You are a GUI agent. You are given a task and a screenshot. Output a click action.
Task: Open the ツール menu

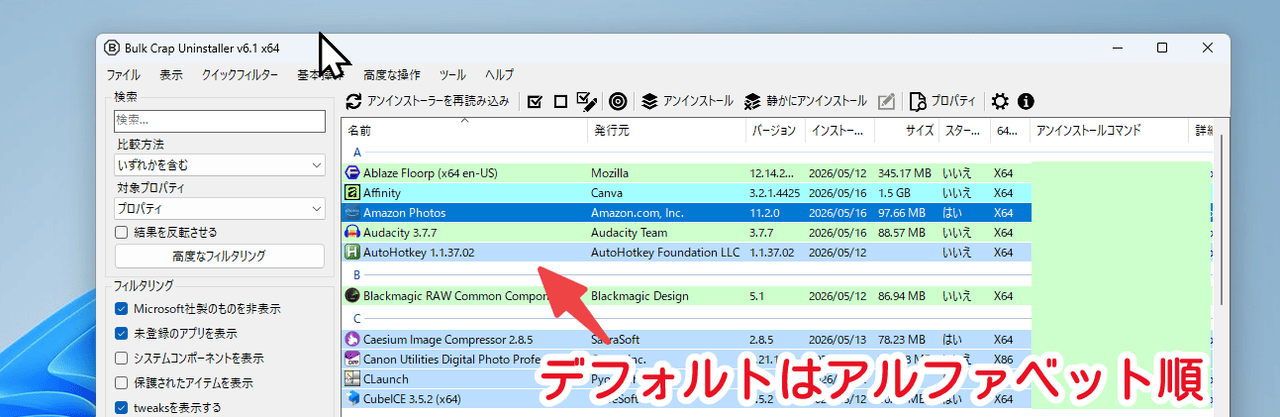coord(452,75)
